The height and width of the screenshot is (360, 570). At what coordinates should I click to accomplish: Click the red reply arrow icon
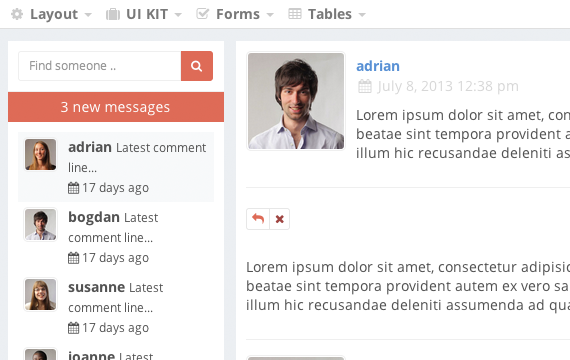[x=258, y=219]
